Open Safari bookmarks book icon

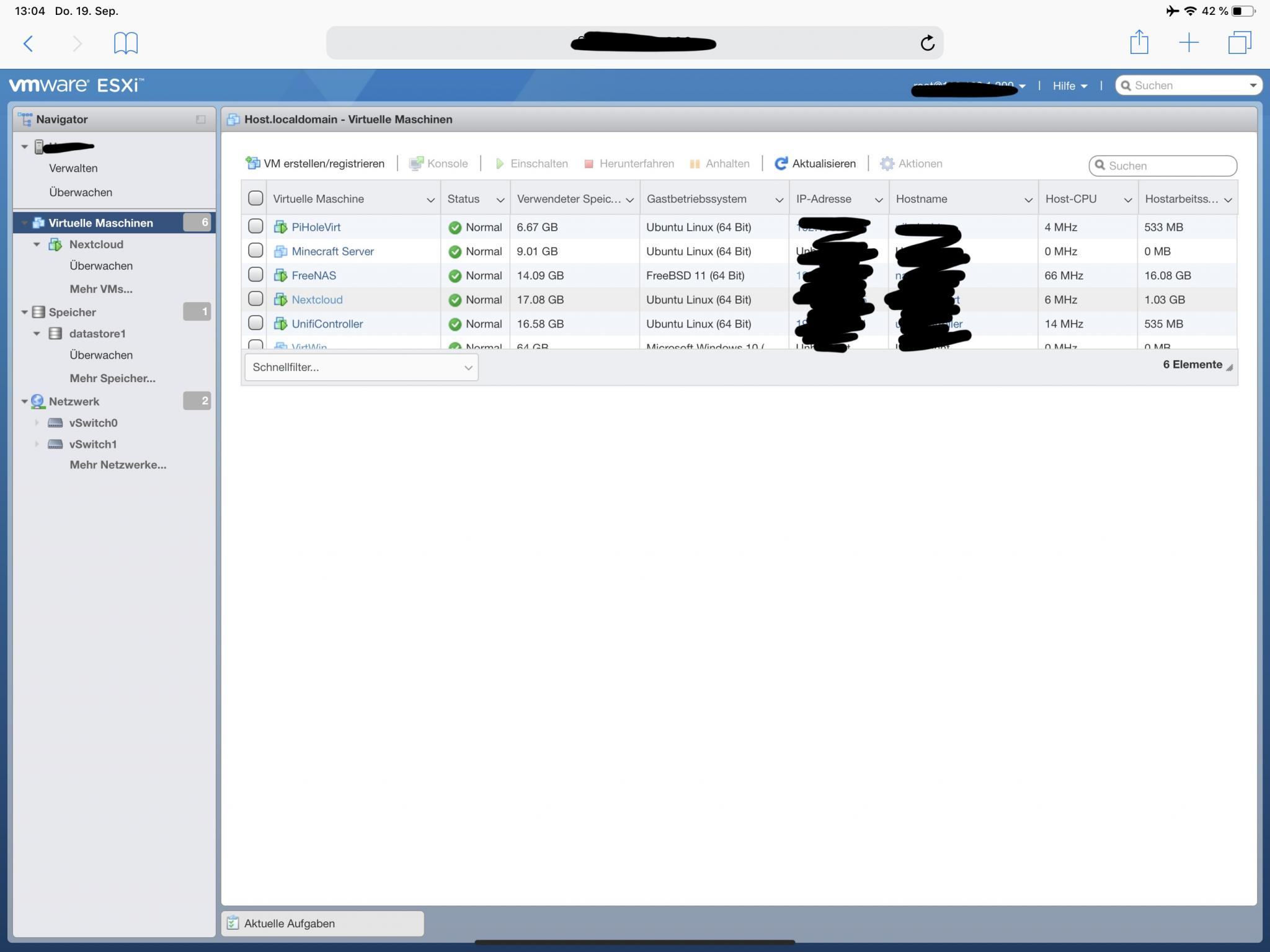(x=126, y=43)
